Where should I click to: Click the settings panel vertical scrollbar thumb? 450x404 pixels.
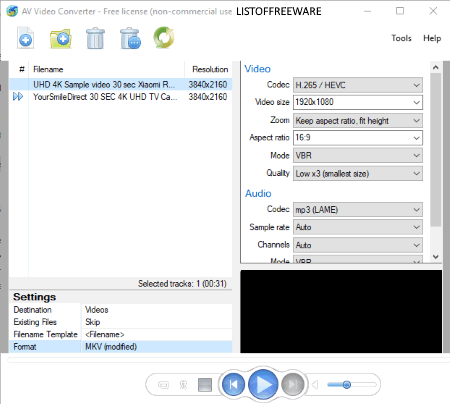pyautogui.click(x=435, y=150)
